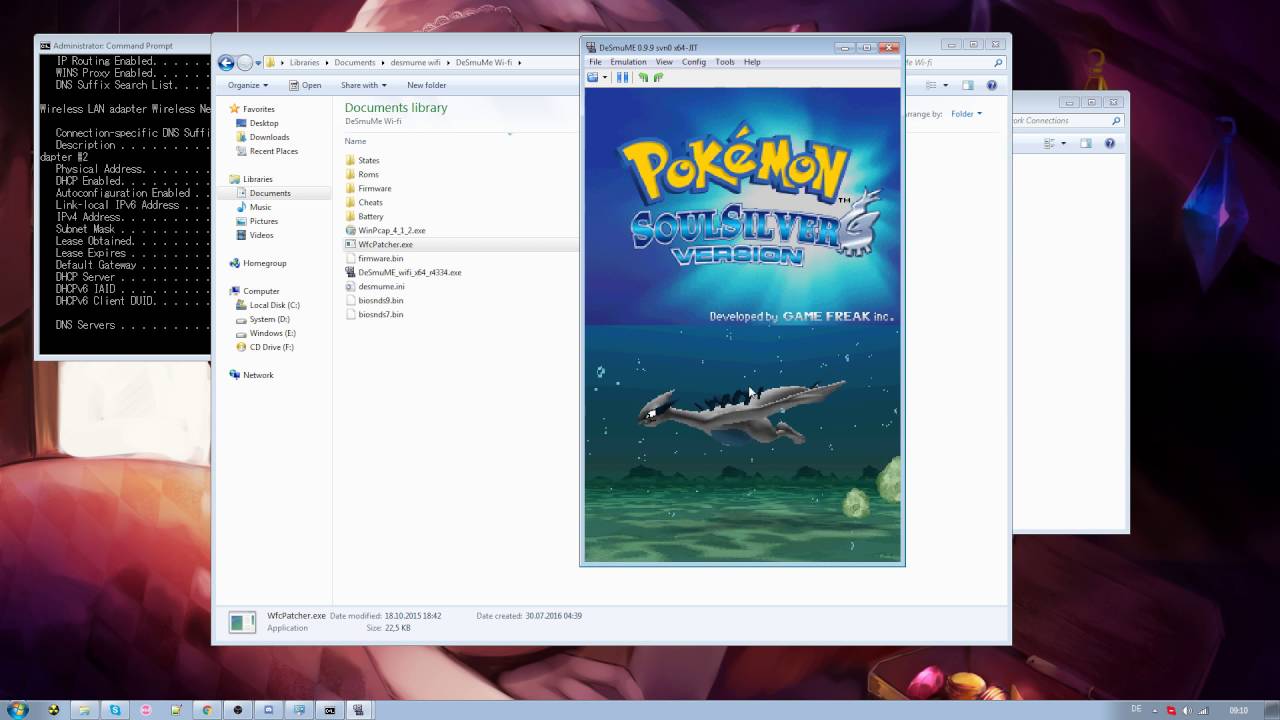Select DeSmuME_wifi_x64_r4334.exe file
Screen dimensions: 1280x720
[x=409, y=272]
